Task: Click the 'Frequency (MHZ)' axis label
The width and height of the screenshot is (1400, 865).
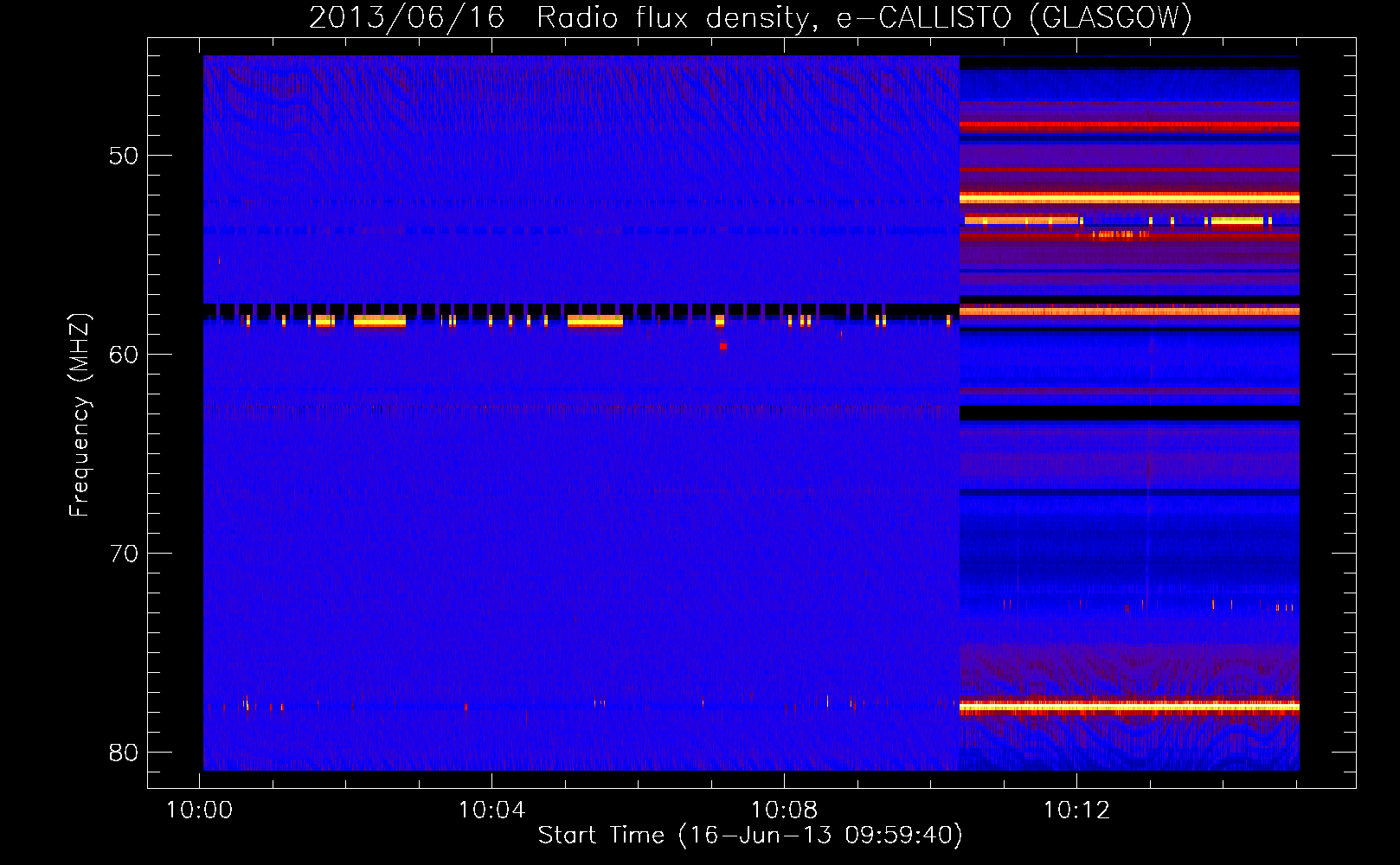Action: click(80, 414)
